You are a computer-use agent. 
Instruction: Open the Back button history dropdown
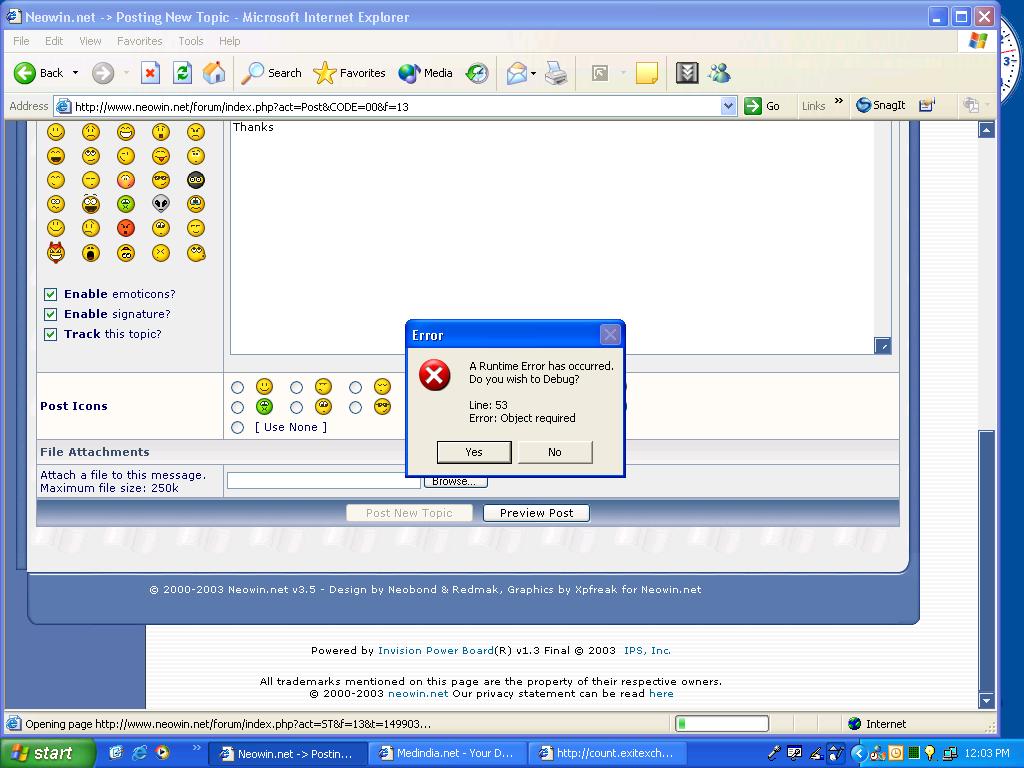tap(75, 73)
